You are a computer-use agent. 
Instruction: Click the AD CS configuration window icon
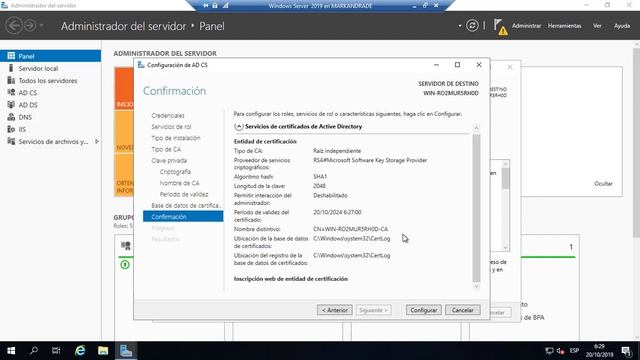pyautogui.click(x=141, y=65)
